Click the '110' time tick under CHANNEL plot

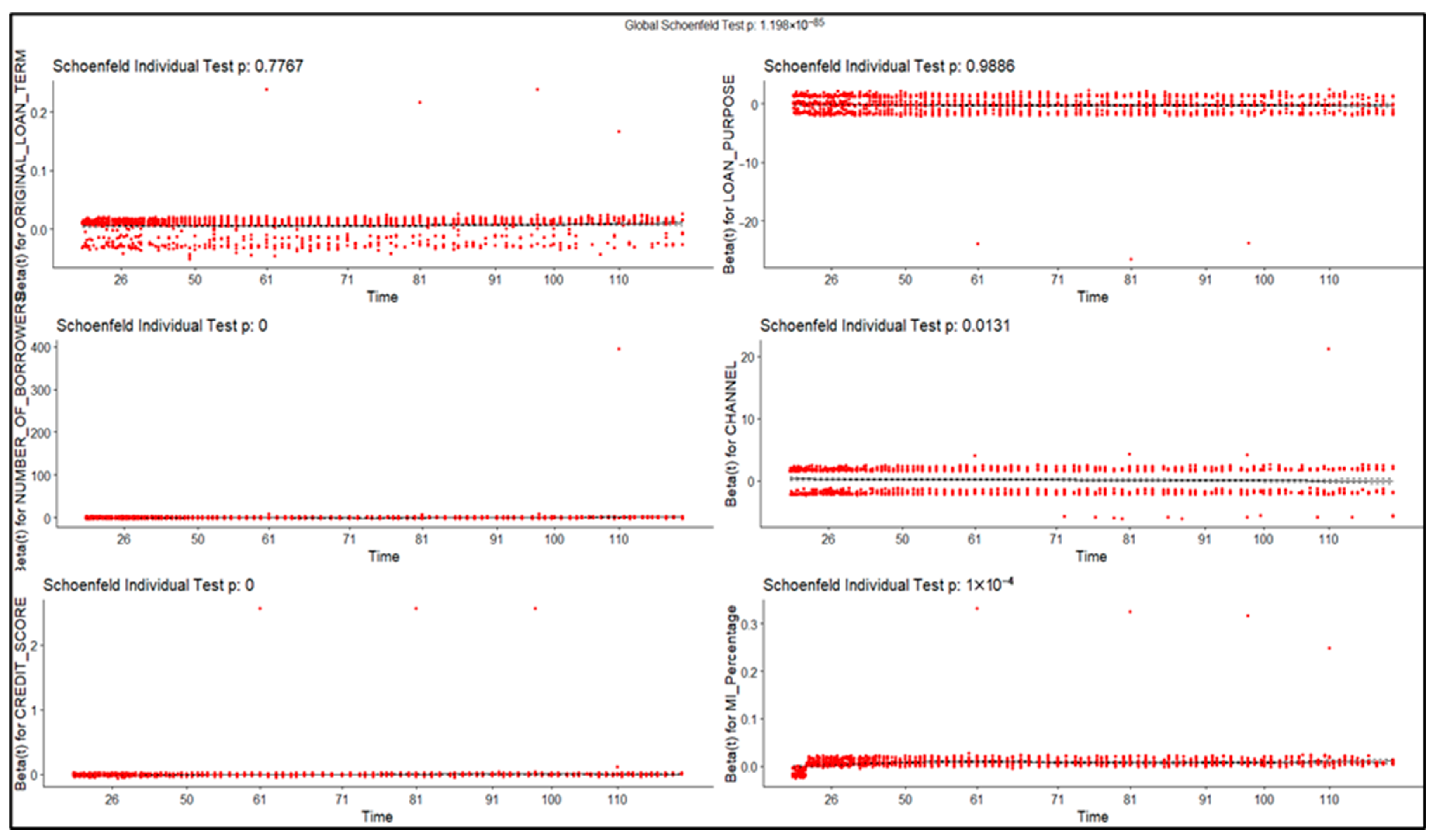[1328, 539]
